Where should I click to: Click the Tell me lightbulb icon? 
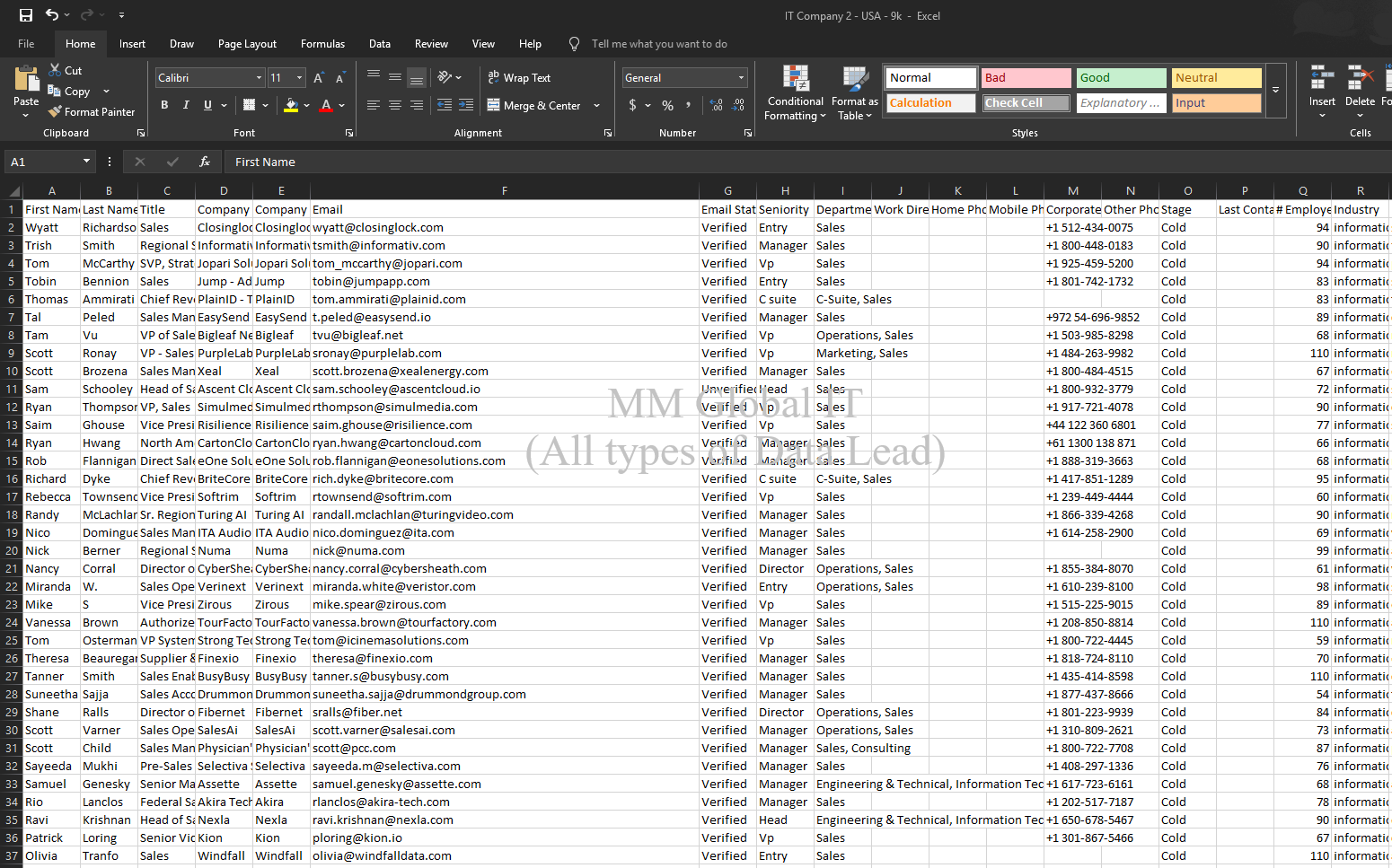point(574,44)
